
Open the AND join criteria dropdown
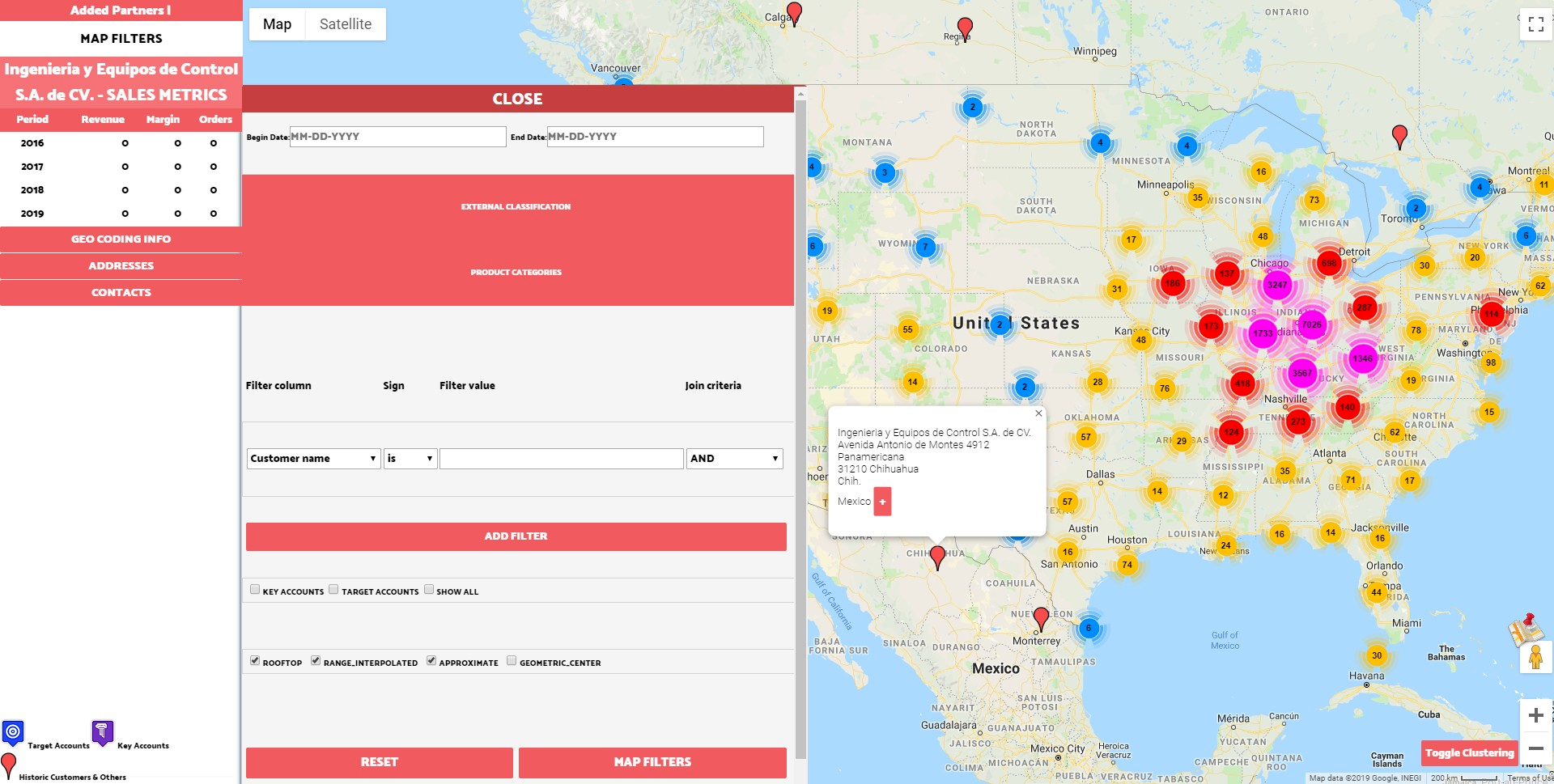(733, 458)
